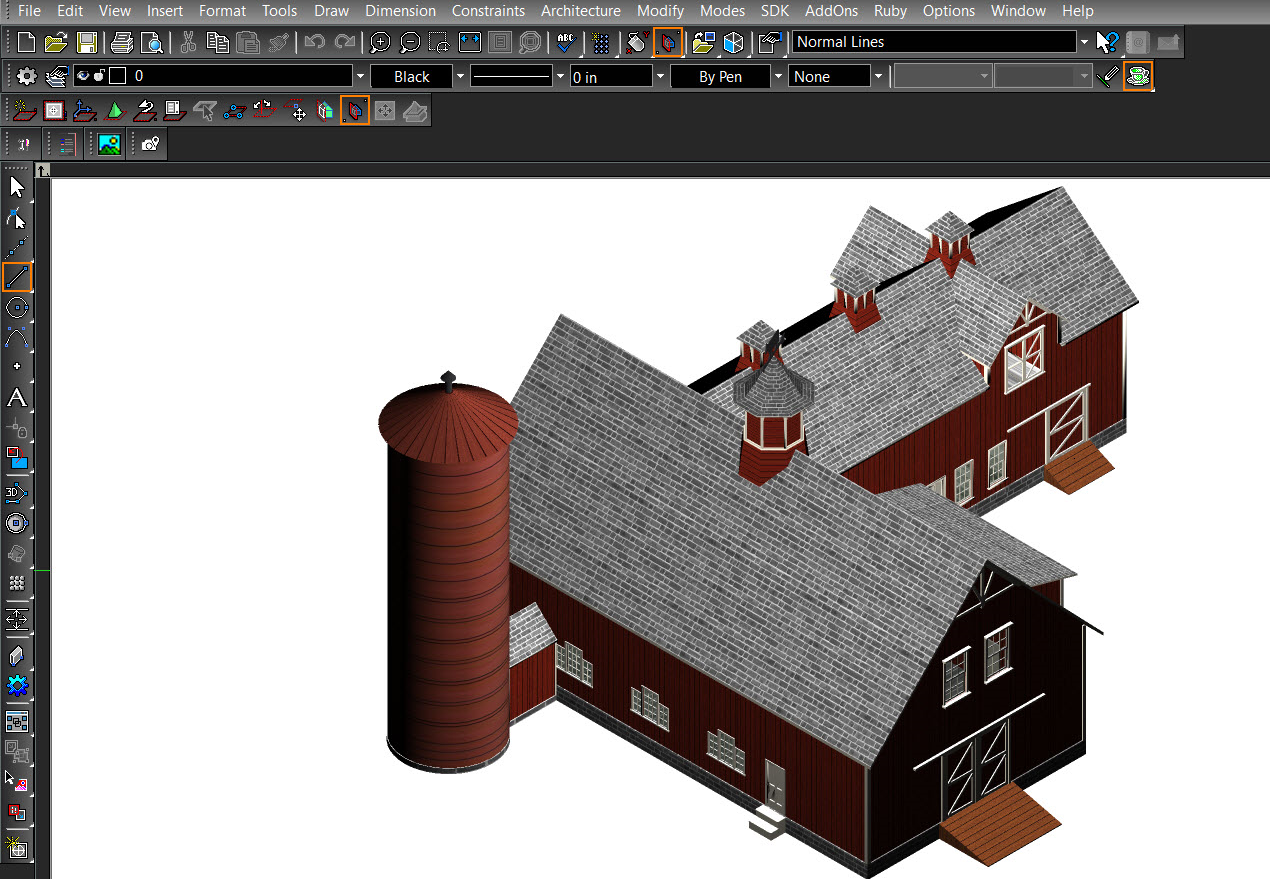
Task: Activate the Text tool
Action: pos(17,398)
